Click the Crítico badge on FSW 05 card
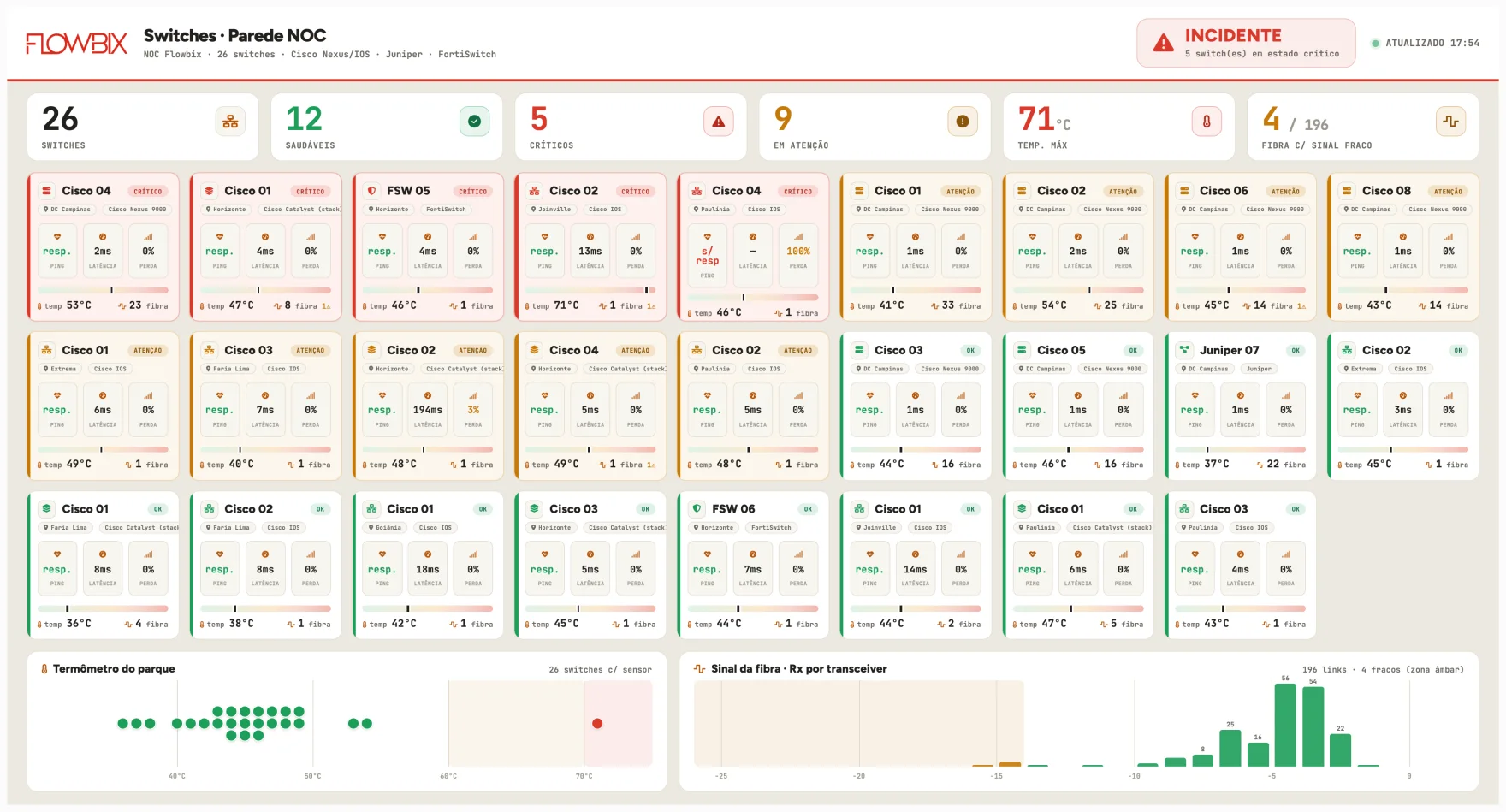The width and height of the screenshot is (1506, 812). [472, 192]
